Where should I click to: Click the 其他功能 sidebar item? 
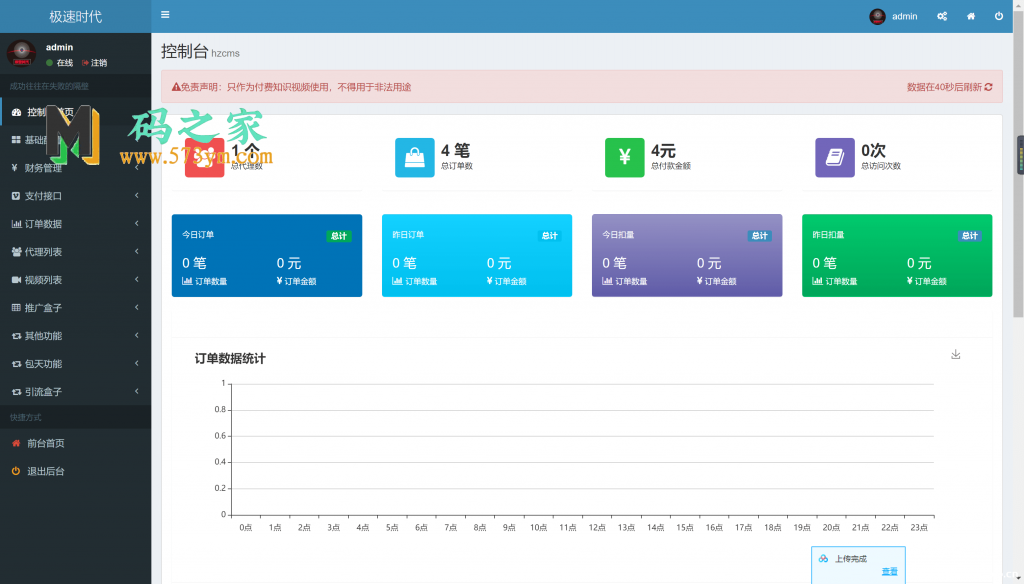pos(75,336)
